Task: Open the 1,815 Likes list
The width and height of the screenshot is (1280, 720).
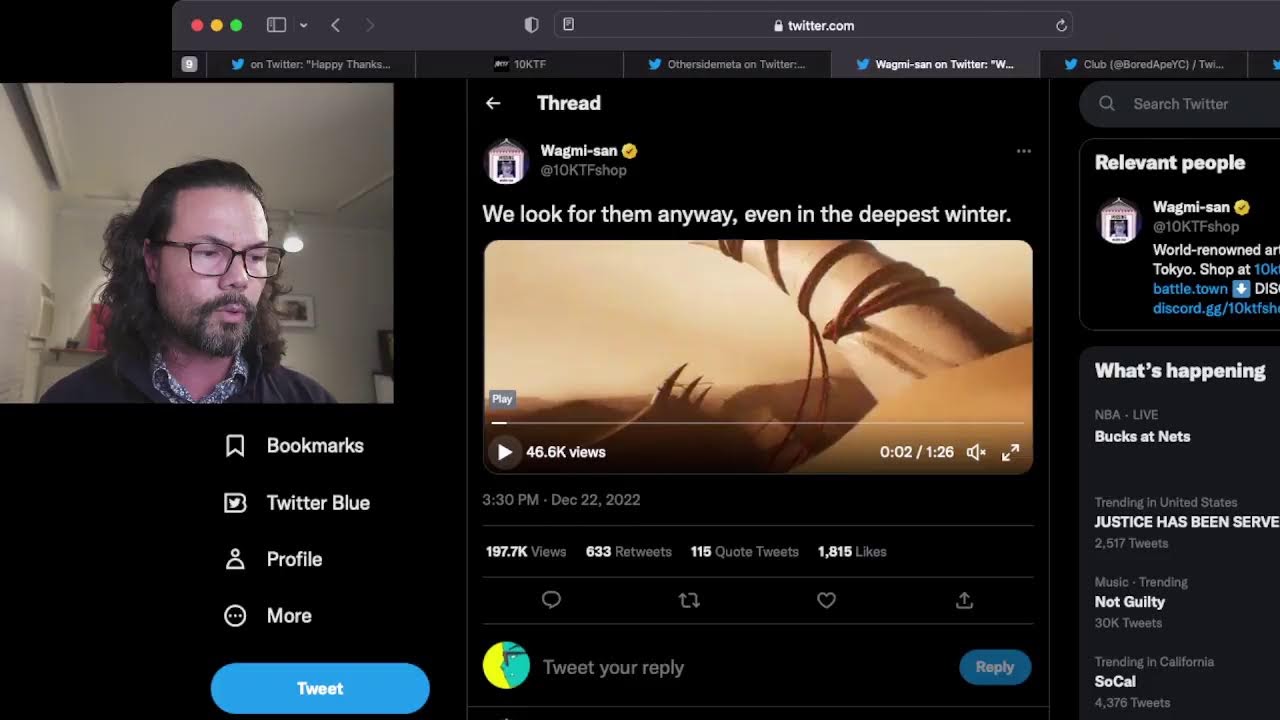Action: click(852, 552)
